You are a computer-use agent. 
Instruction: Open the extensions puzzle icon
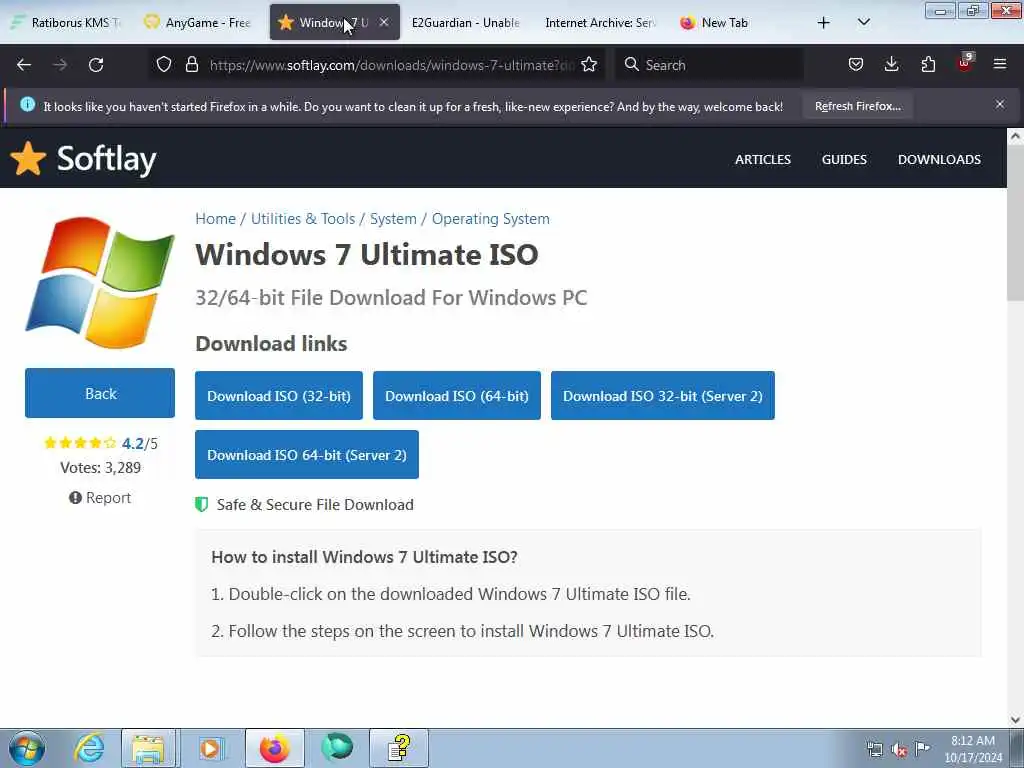tap(928, 64)
